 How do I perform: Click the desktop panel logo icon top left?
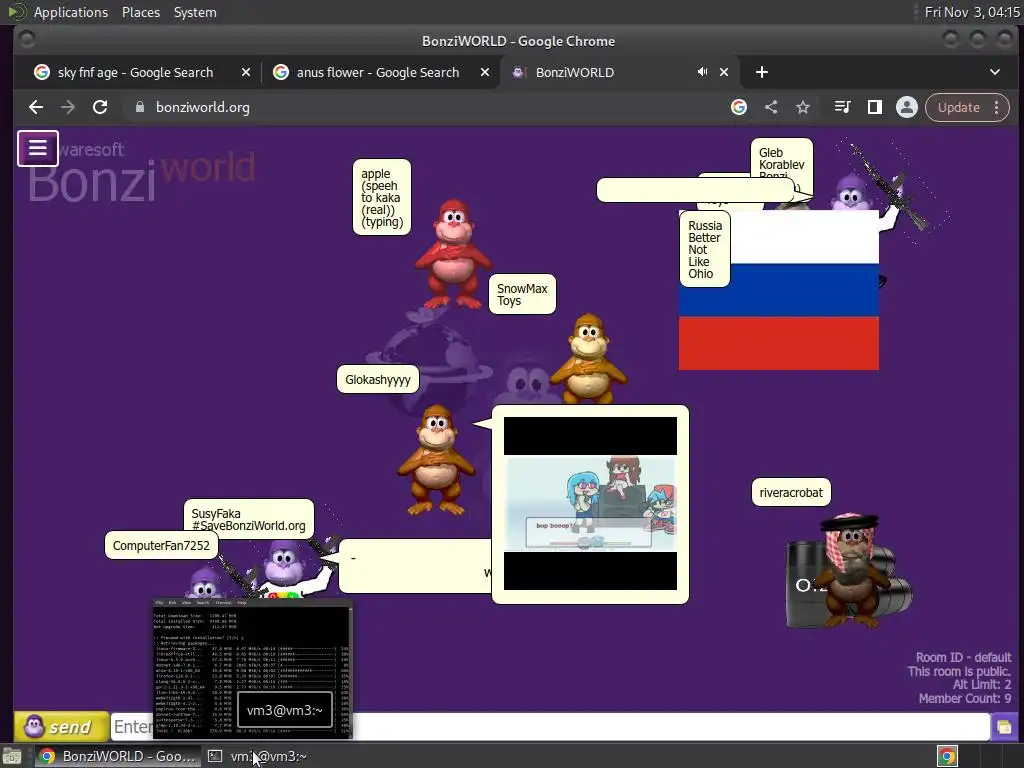tap(16, 11)
